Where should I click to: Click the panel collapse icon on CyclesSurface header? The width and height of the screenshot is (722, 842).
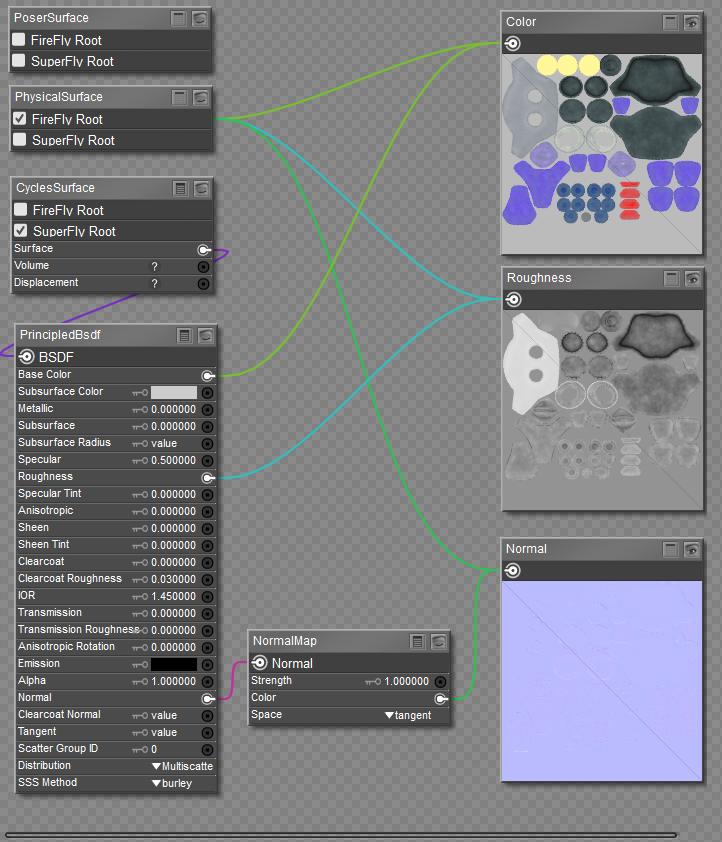point(180,188)
